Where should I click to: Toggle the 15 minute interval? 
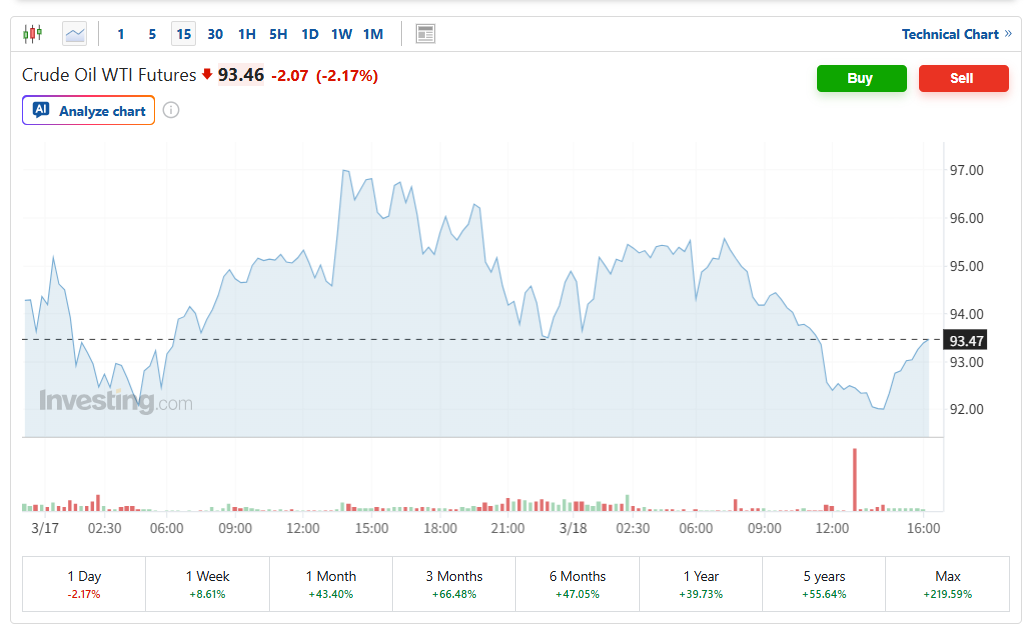click(x=183, y=34)
